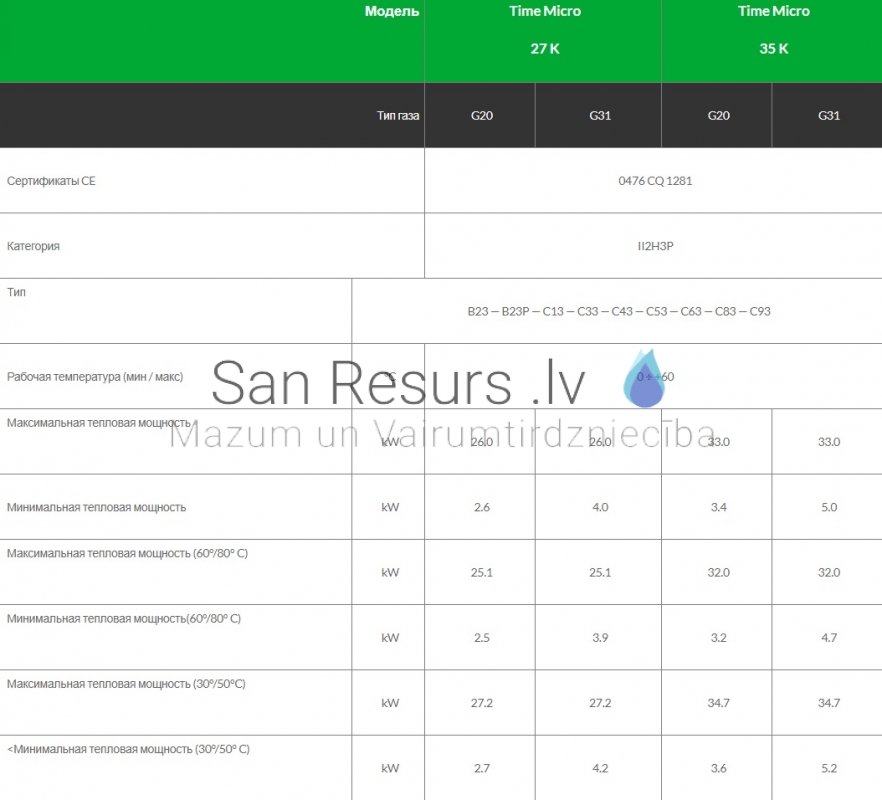Select value 32.0 under G20 35 K
Screen dimensions: 882x800
click(718, 572)
